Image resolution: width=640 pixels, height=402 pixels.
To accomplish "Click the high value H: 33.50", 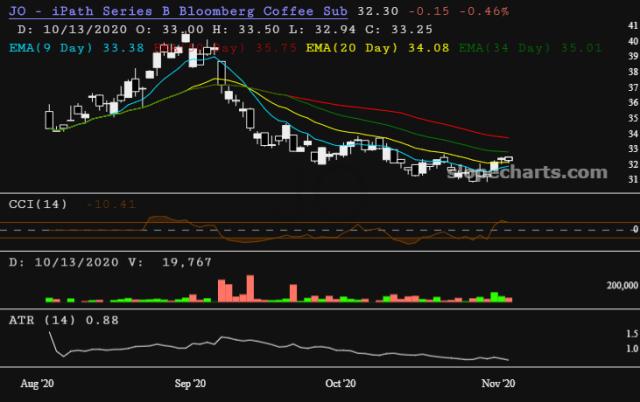I will [x=246, y=29].
